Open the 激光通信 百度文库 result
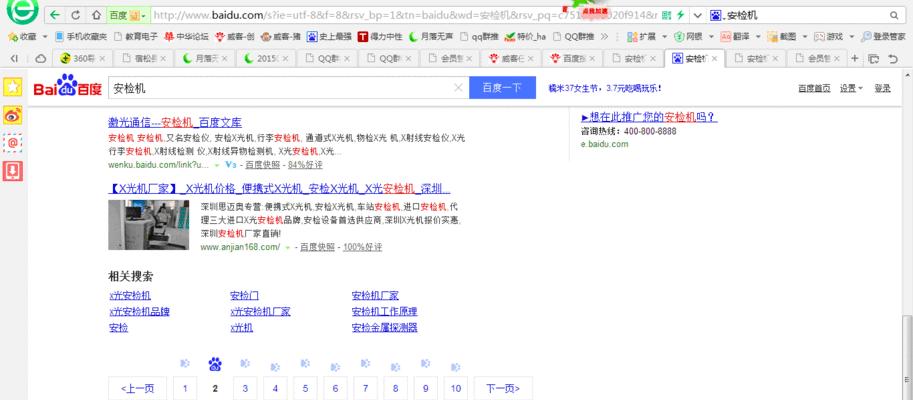 (175, 122)
